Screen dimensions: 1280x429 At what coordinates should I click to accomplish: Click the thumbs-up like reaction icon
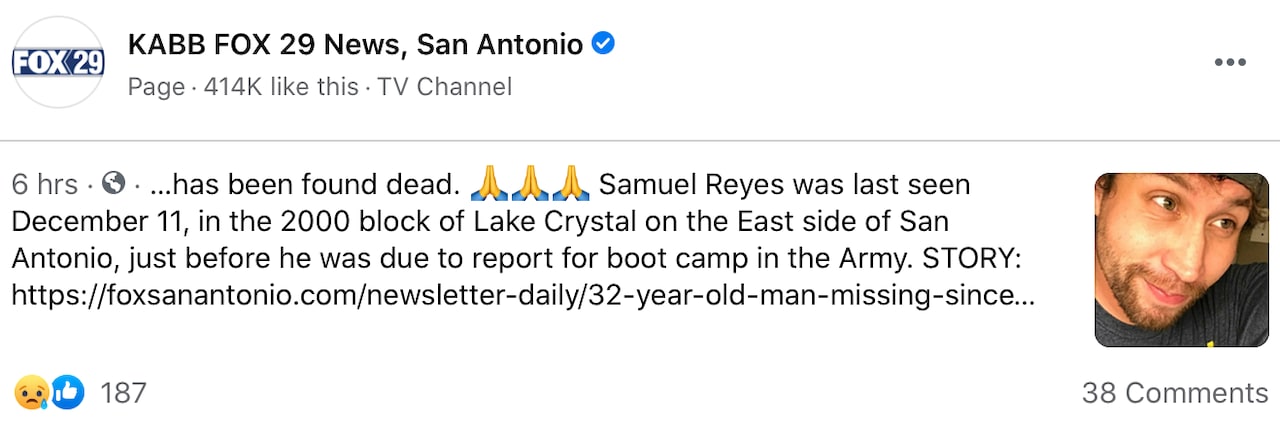coord(67,392)
